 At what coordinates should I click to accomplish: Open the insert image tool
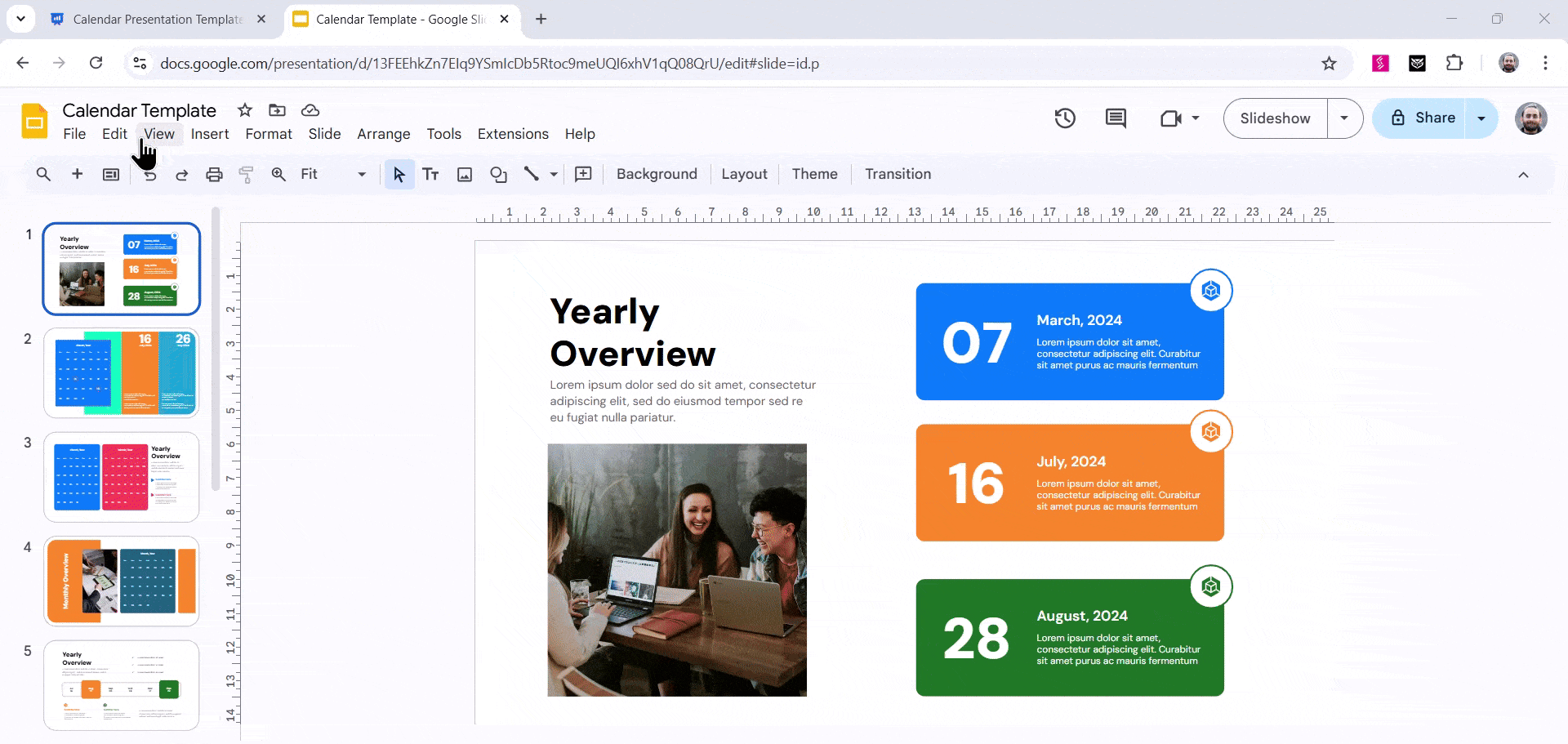coord(464,174)
